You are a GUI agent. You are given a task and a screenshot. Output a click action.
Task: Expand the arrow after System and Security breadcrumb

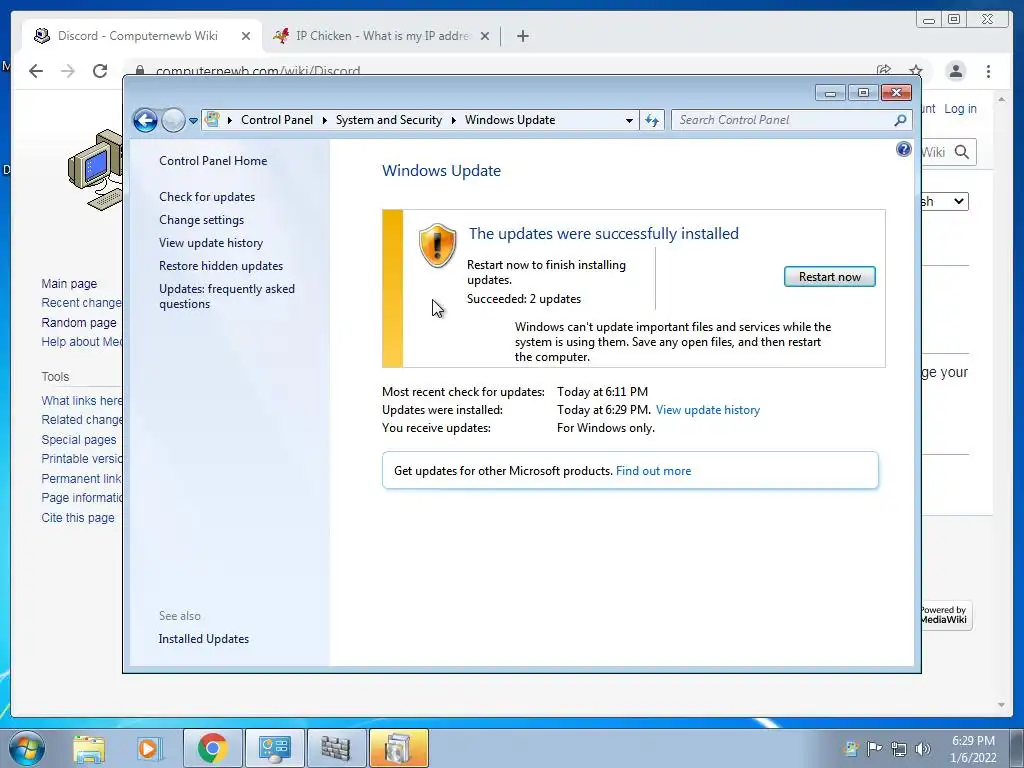click(x=453, y=120)
